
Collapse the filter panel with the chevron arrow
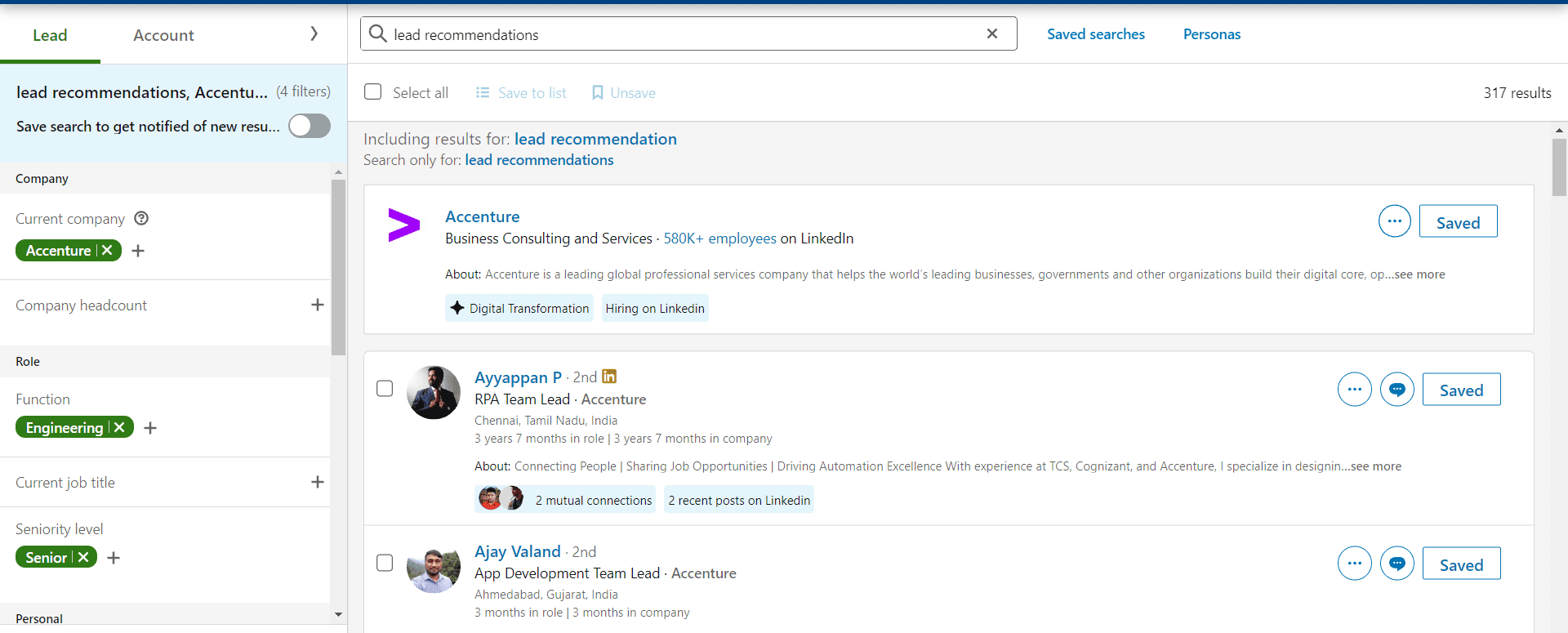pyautogui.click(x=314, y=33)
